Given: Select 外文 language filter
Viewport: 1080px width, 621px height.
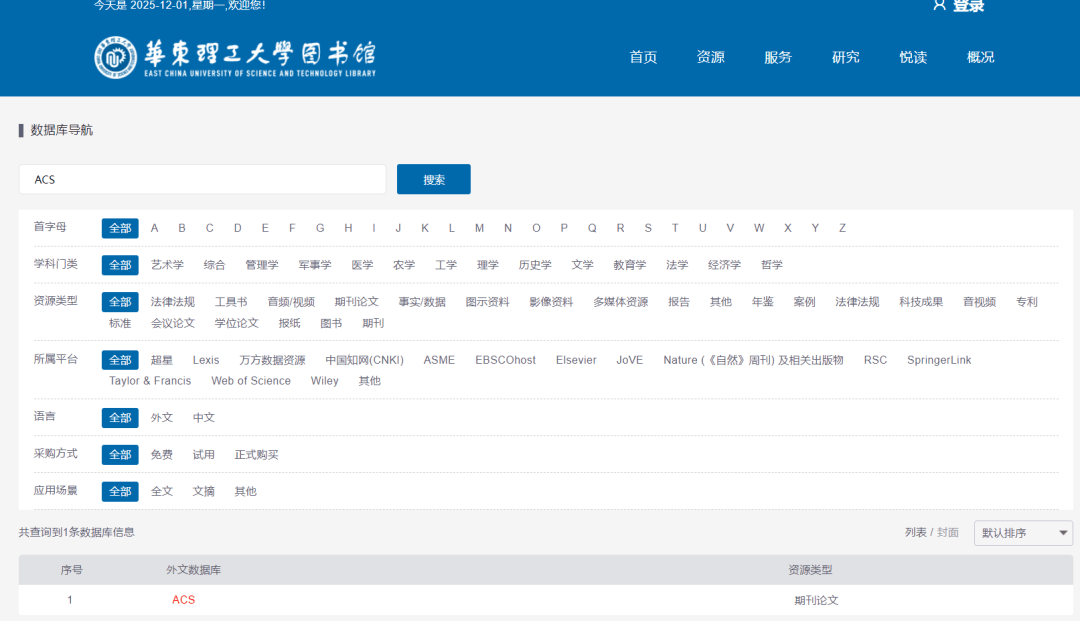Looking at the screenshot, I should point(162,418).
